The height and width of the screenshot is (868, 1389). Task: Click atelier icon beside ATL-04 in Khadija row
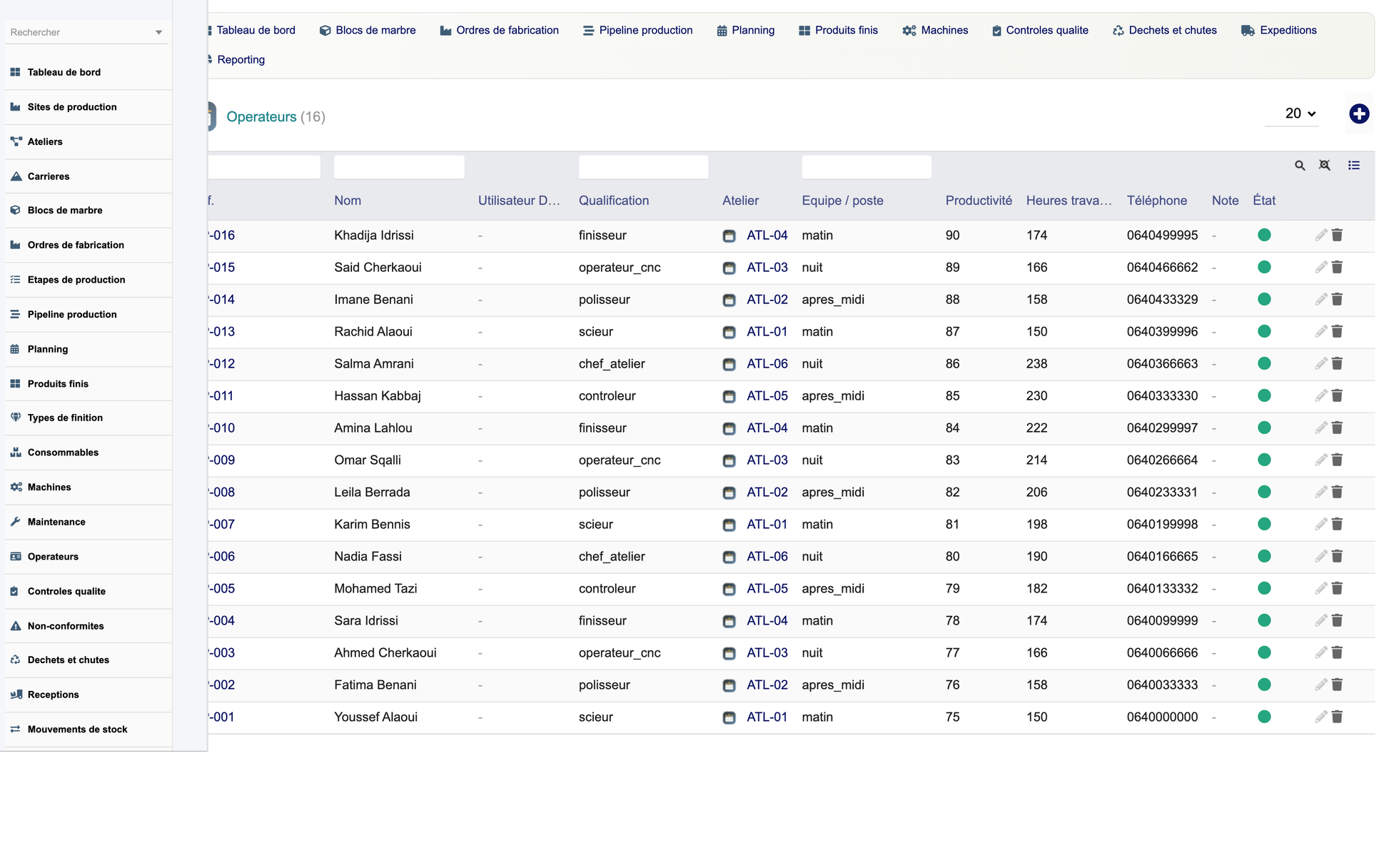click(729, 236)
